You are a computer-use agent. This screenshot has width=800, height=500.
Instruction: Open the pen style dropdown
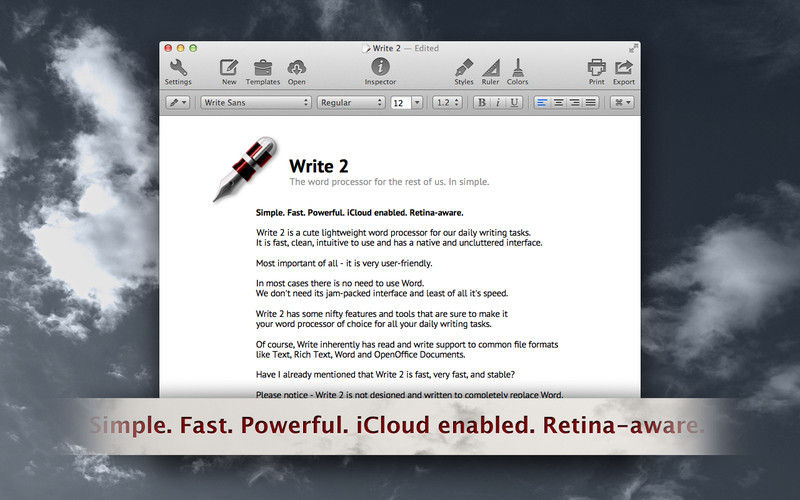coord(178,103)
